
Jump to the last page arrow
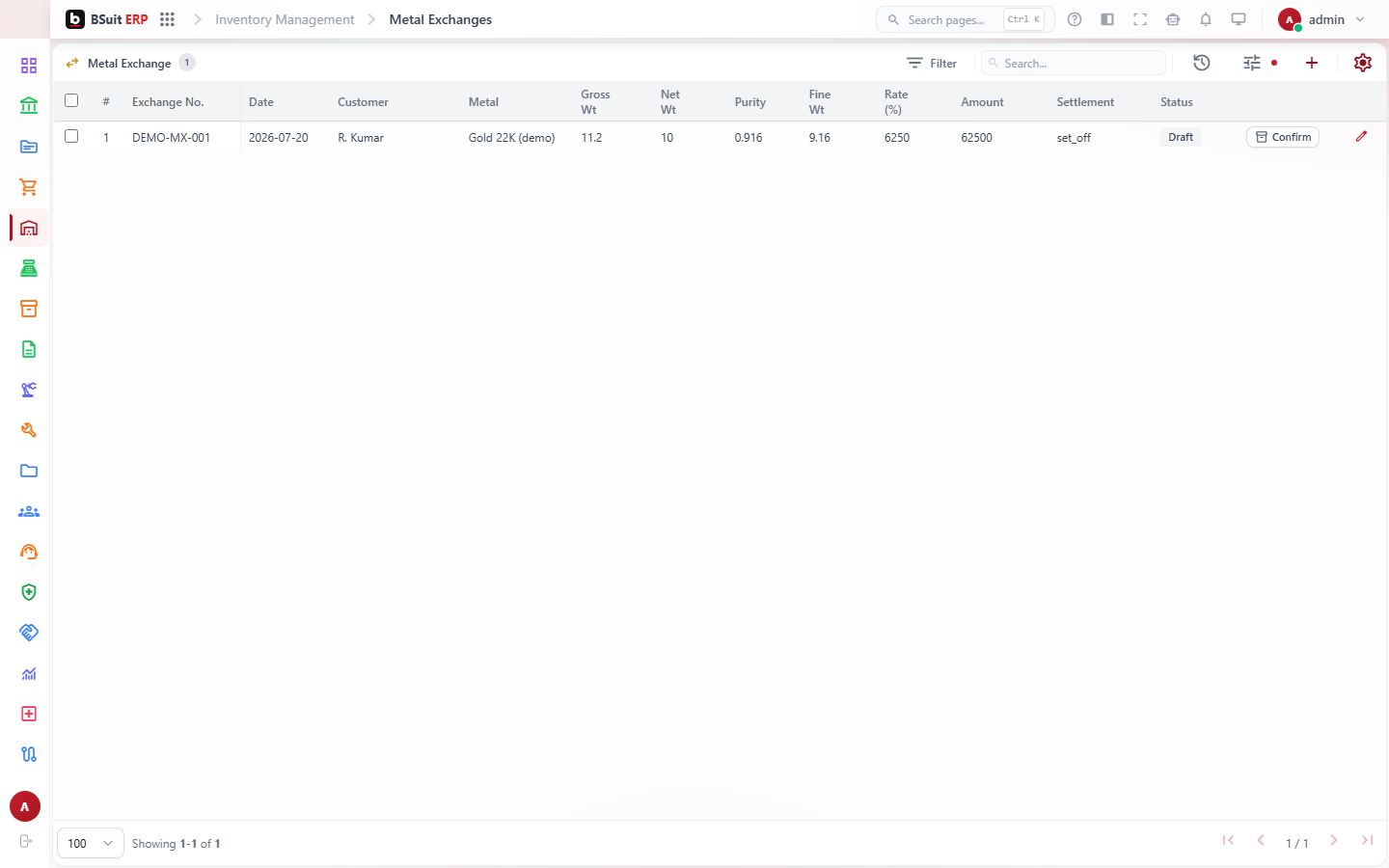click(x=1367, y=841)
